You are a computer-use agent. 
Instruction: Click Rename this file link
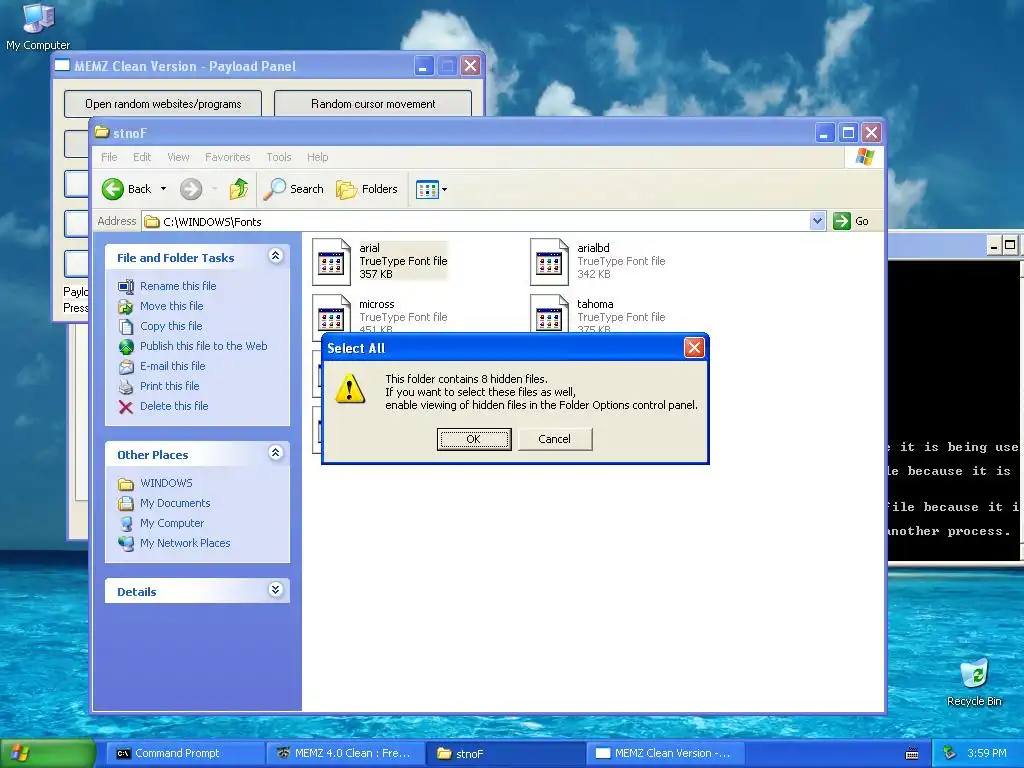pos(178,286)
